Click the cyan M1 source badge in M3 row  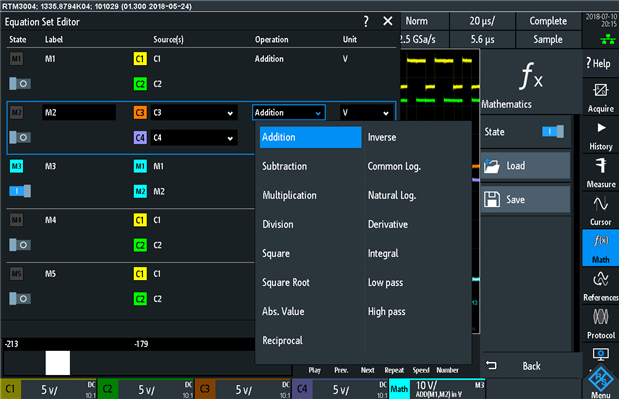(140, 166)
